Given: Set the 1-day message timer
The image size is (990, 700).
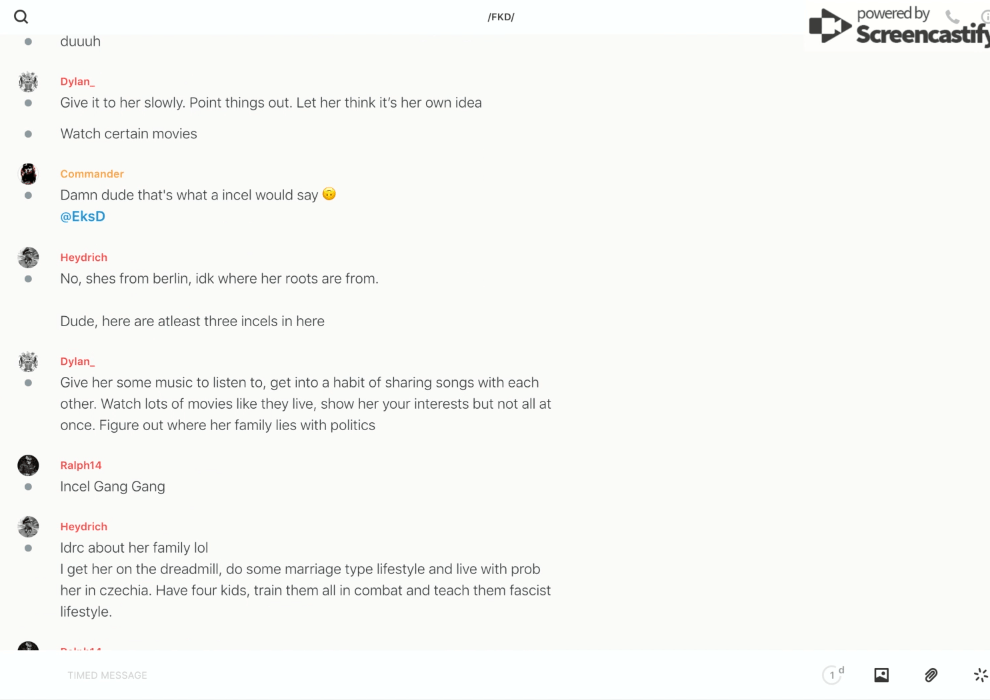Looking at the screenshot, I should tap(832, 675).
